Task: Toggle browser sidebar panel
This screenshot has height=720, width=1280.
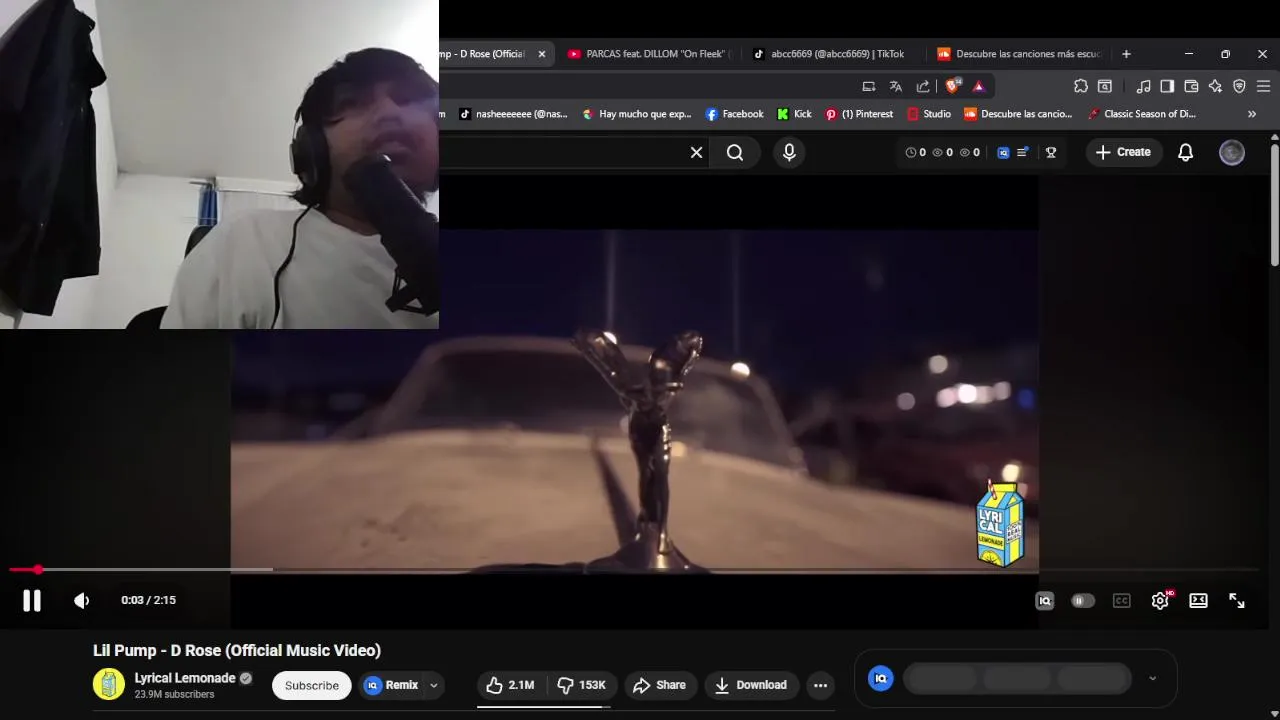Action: (1167, 86)
